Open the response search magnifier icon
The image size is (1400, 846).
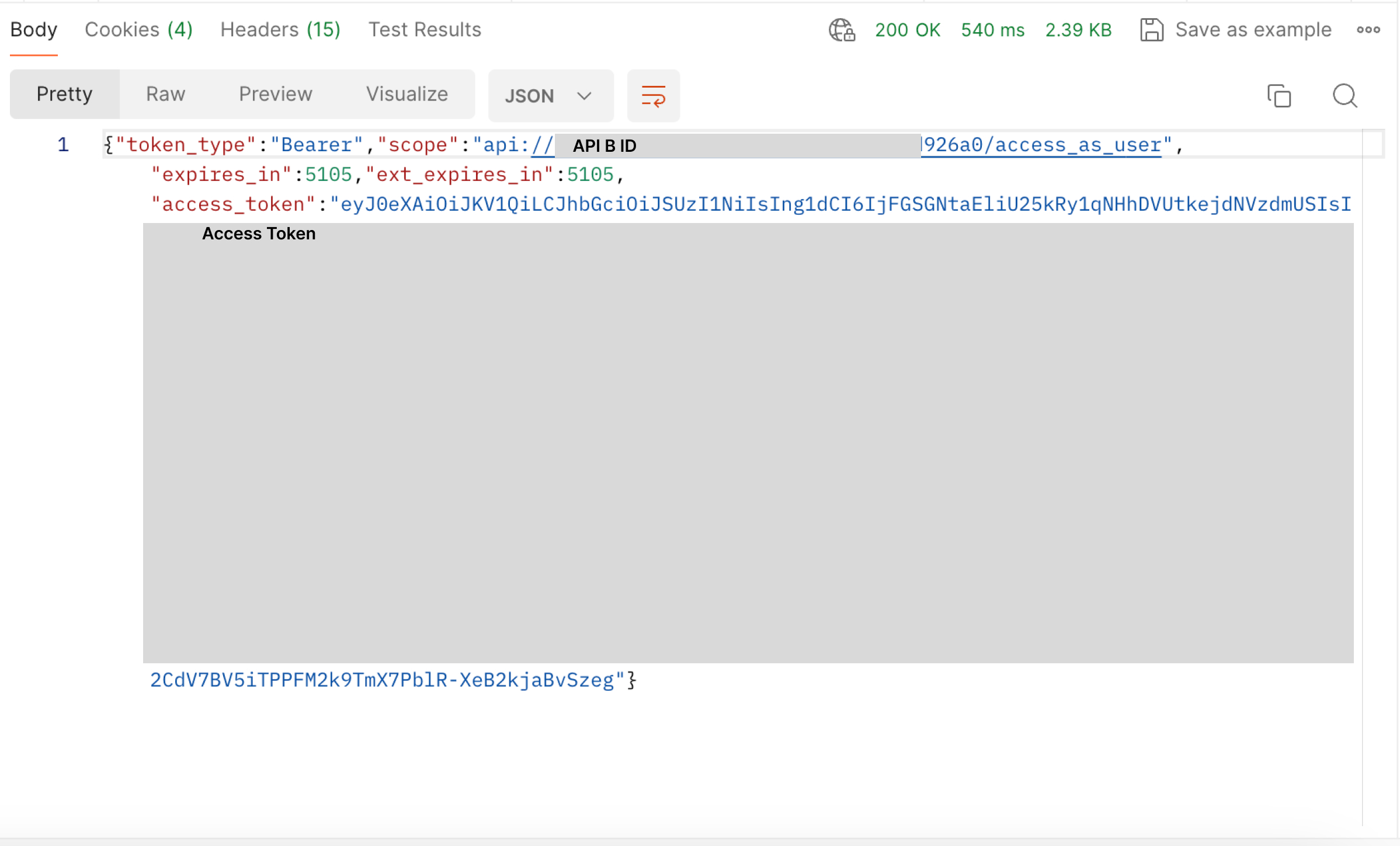coord(1345,96)
